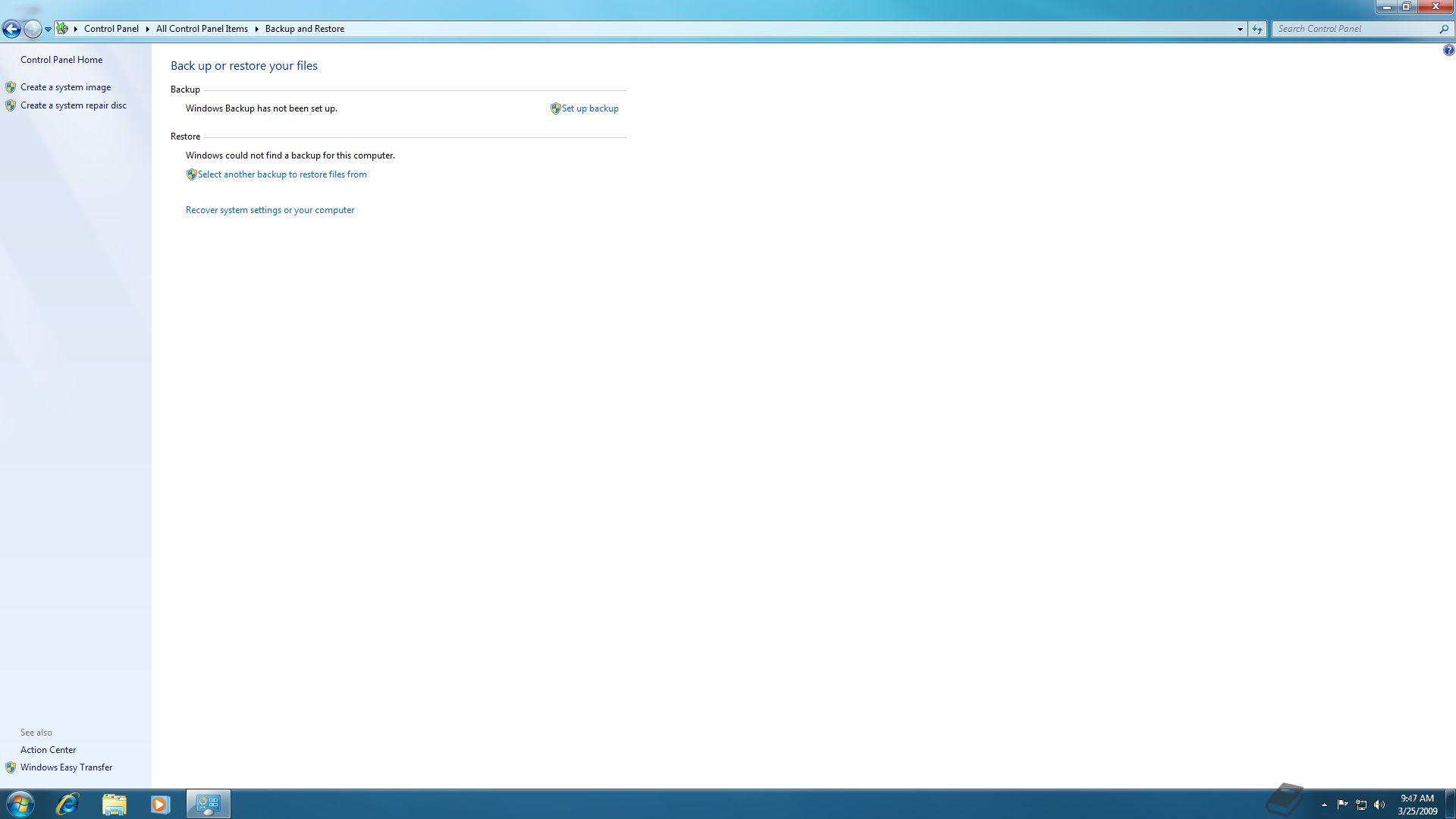
Task: Select Backup and Restore breadcrumb
Action: tap(305, 29)
